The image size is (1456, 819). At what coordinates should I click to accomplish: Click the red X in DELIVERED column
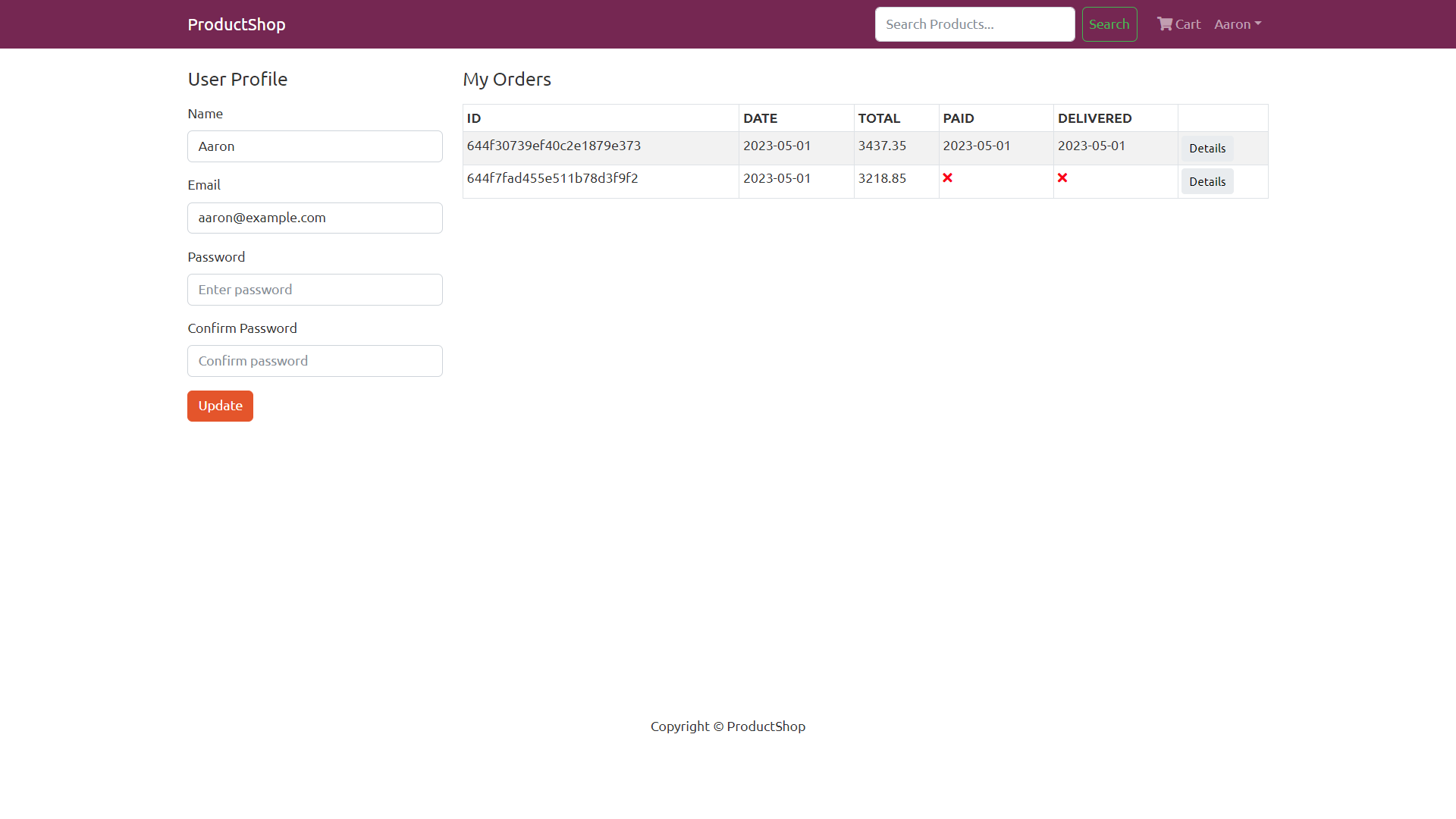[x=1062, y=177]
